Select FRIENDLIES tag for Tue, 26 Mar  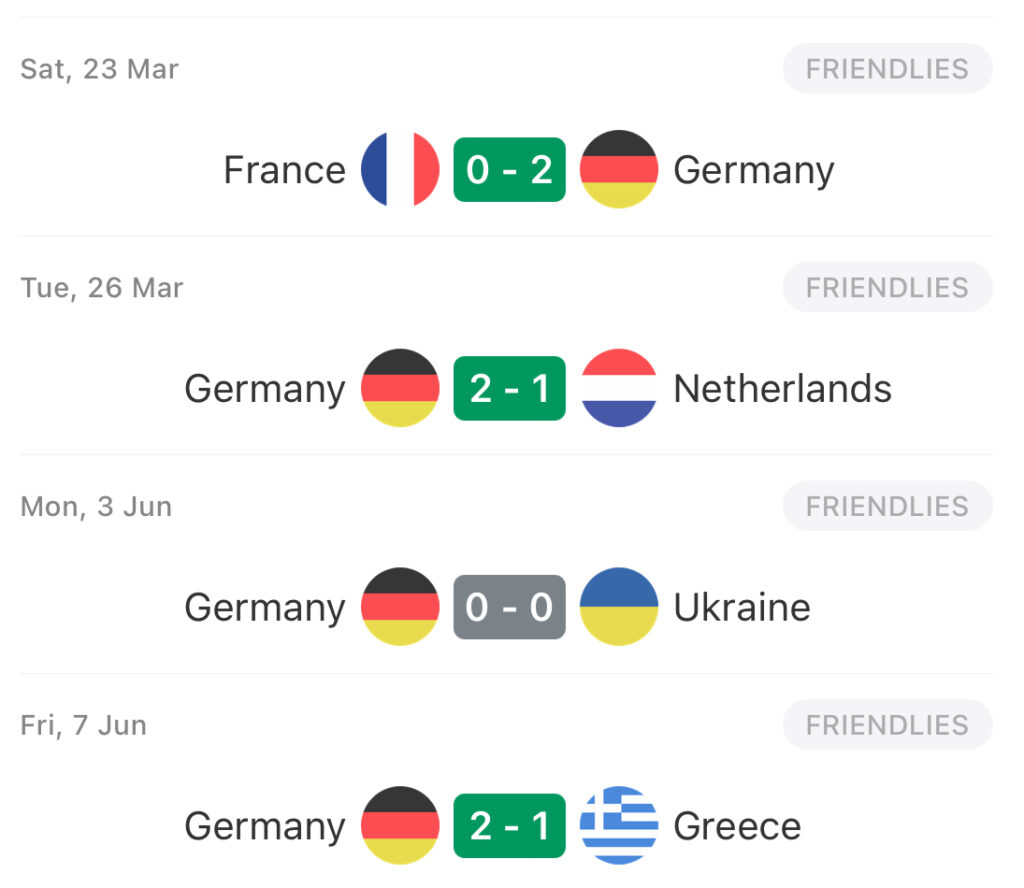[x=888, y=287]
